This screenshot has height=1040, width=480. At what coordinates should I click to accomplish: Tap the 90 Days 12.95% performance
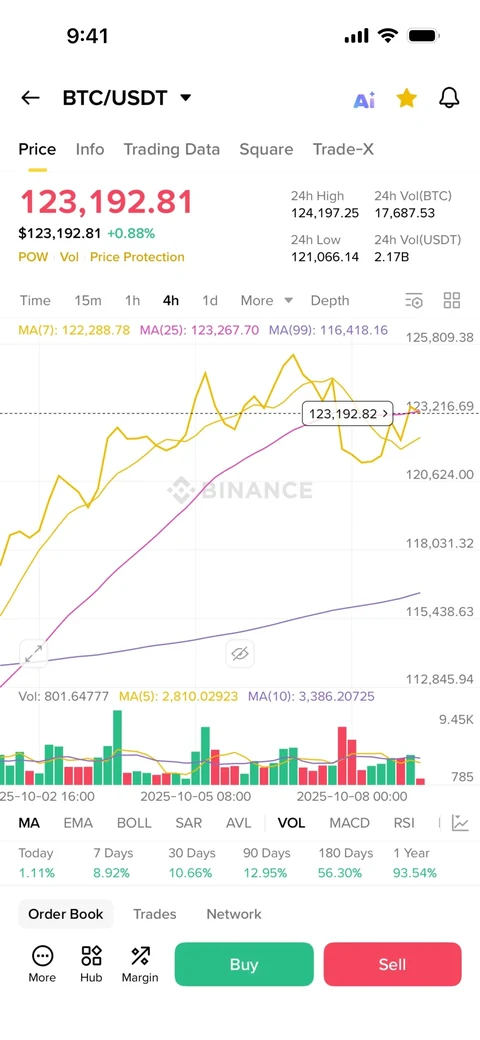click(x=267, y=863)
